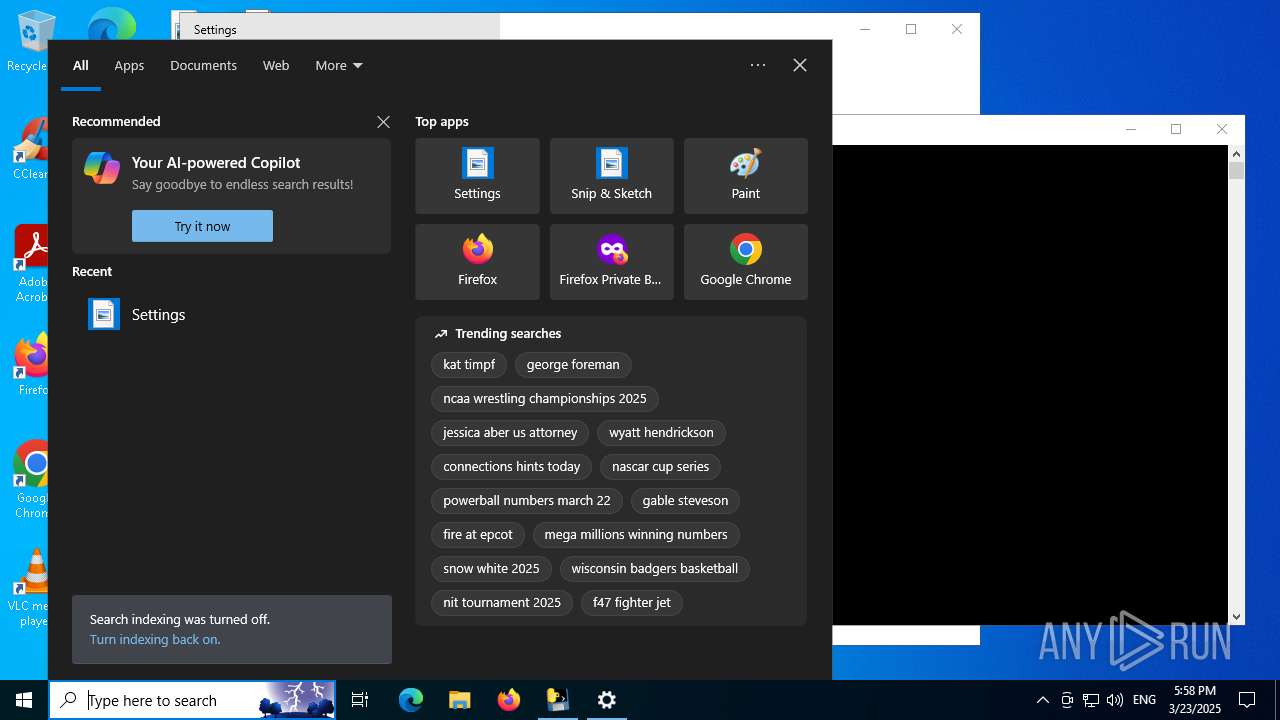
Task: Switch to the All search tab
Action: tap(81, 65)
